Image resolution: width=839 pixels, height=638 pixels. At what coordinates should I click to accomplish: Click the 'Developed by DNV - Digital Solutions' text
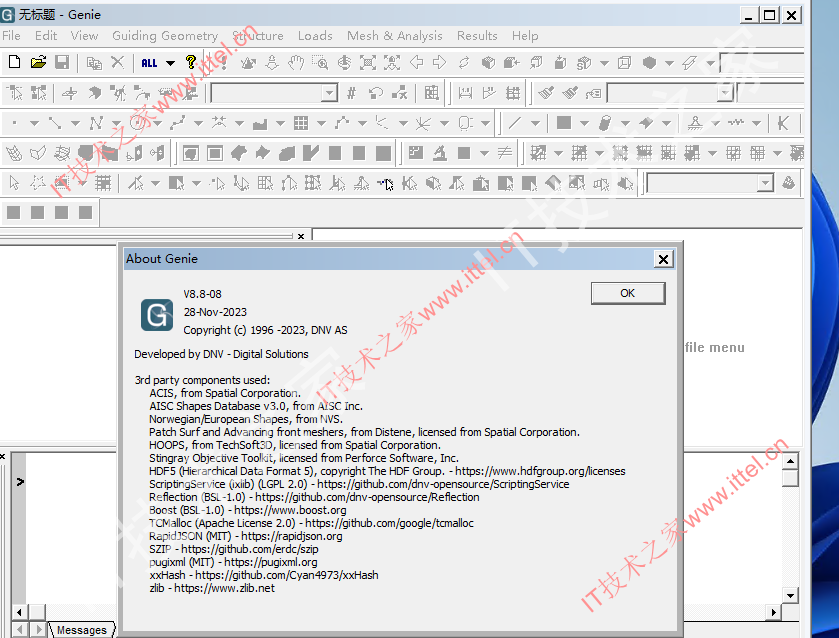[x=222, y=354]
